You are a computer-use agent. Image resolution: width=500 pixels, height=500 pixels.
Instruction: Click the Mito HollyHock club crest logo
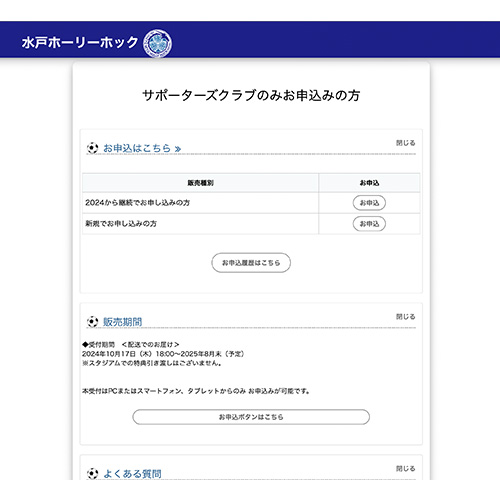coord(157,43)
